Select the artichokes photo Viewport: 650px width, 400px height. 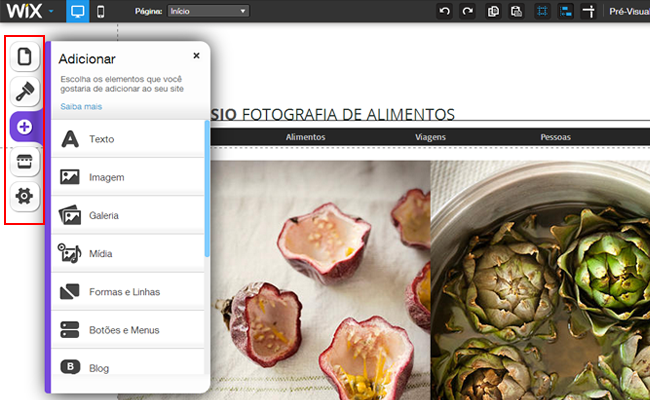[x=540, y=280]
